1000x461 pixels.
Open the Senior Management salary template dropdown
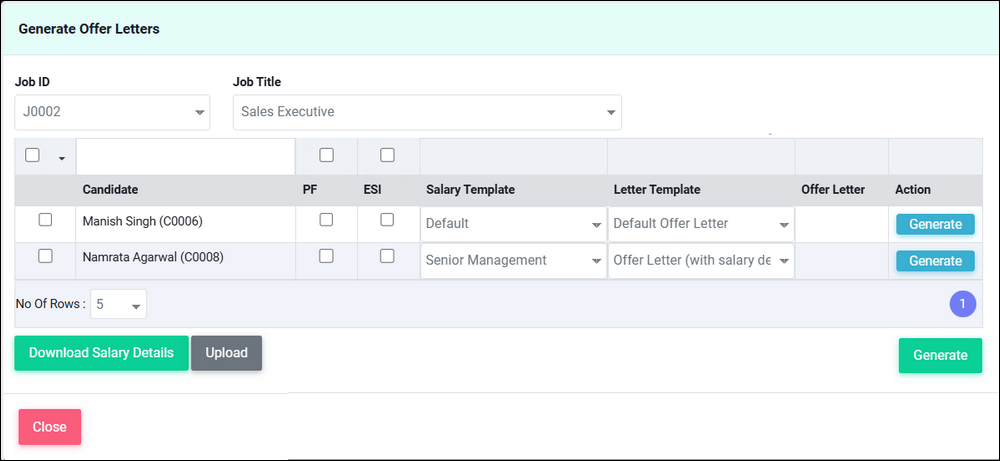[x=513, y=260]
